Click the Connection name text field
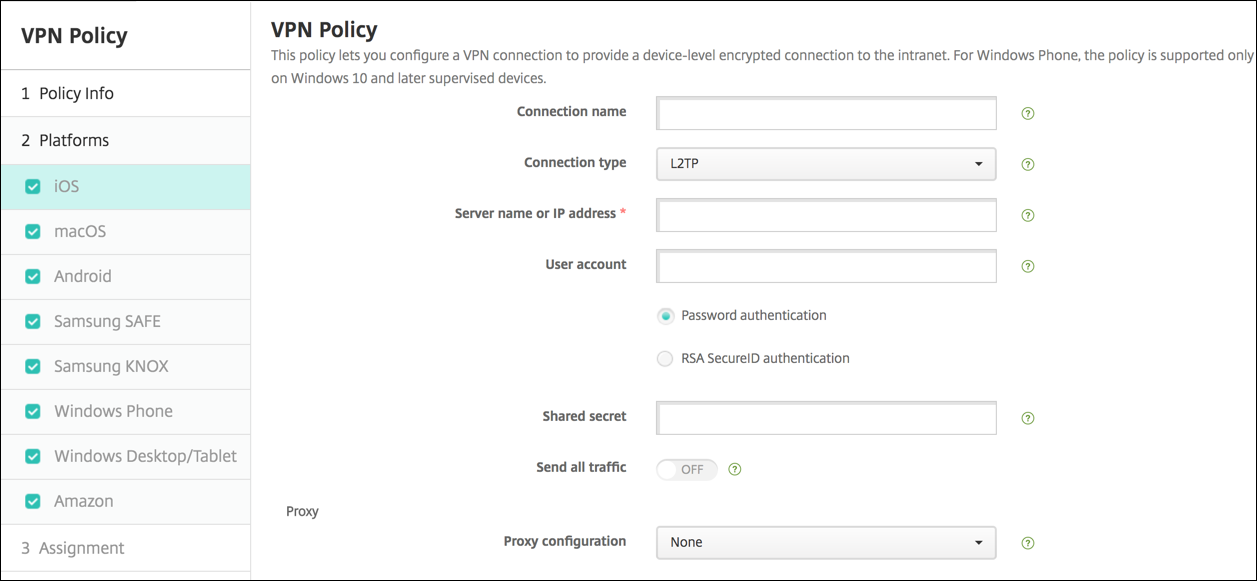This screenshot has width=1257, height=581. pos(826,114)
